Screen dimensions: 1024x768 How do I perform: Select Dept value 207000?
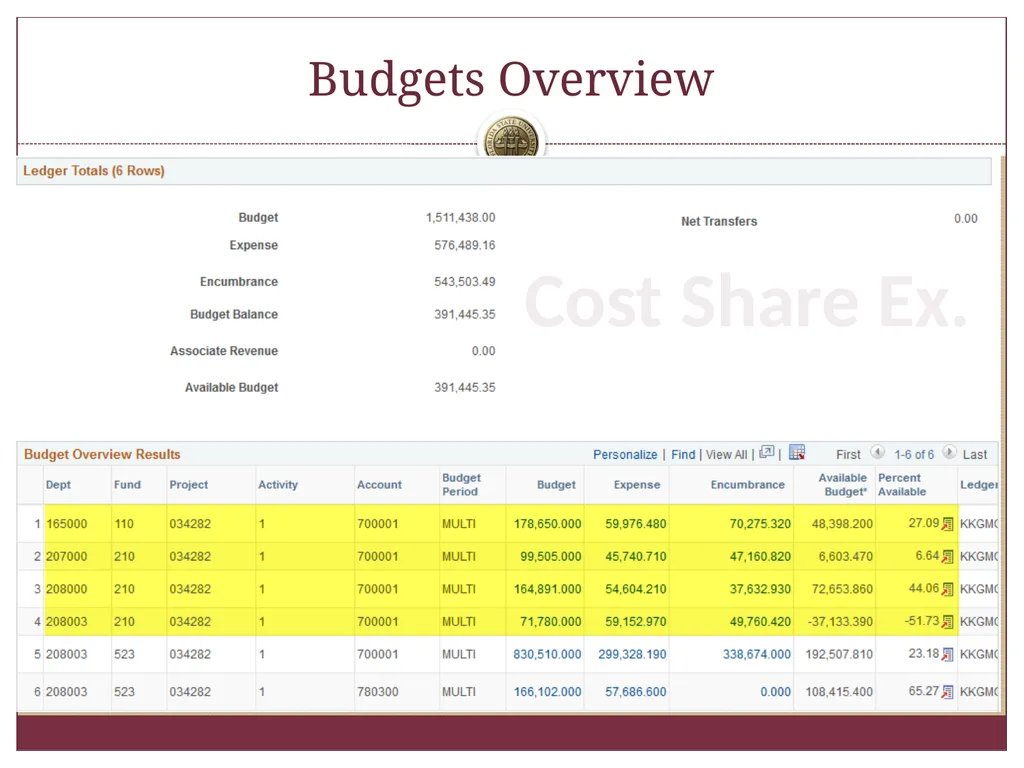click(x=67, y=556)
